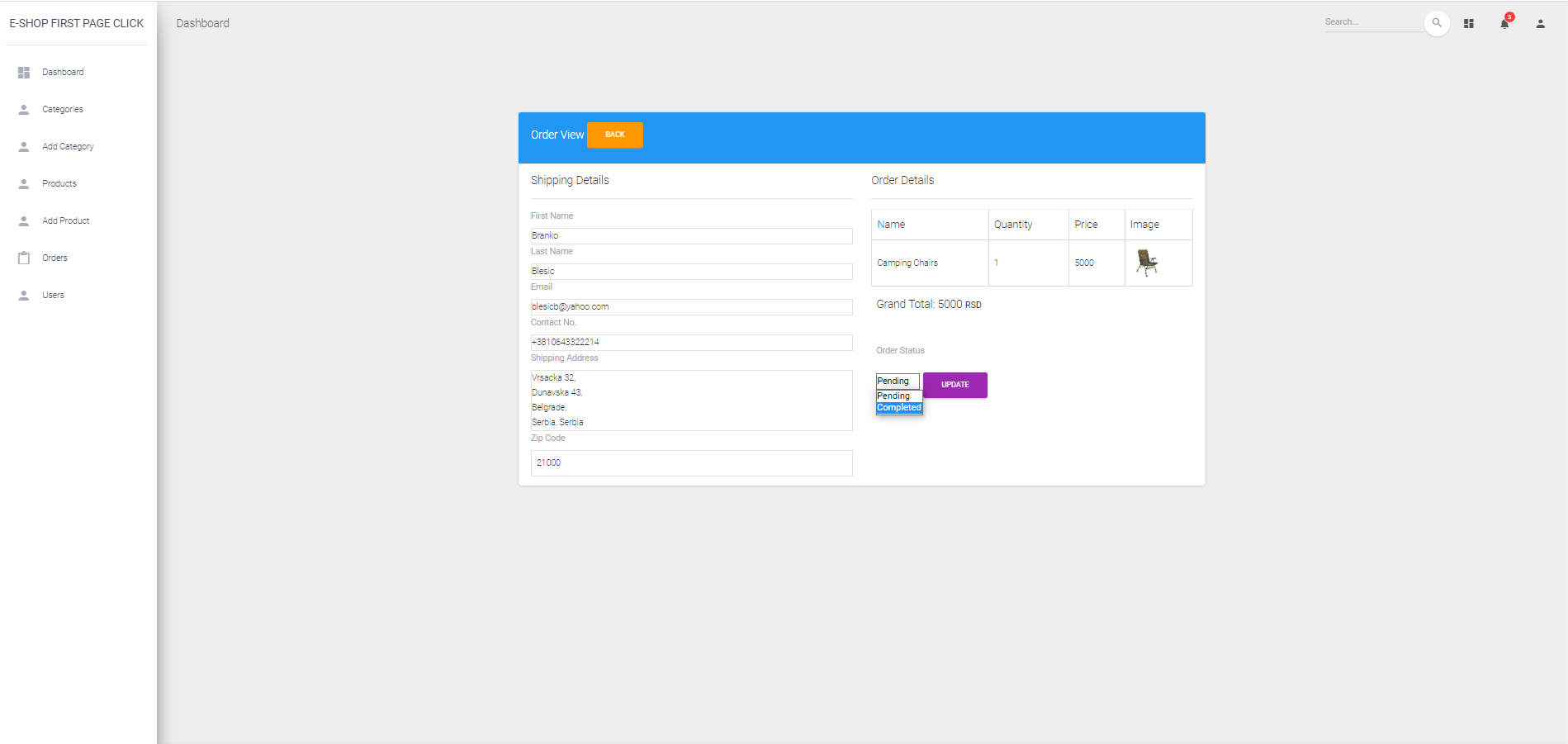
Task: Click the Categories icon in sidebar
Action: coord(23,109)
